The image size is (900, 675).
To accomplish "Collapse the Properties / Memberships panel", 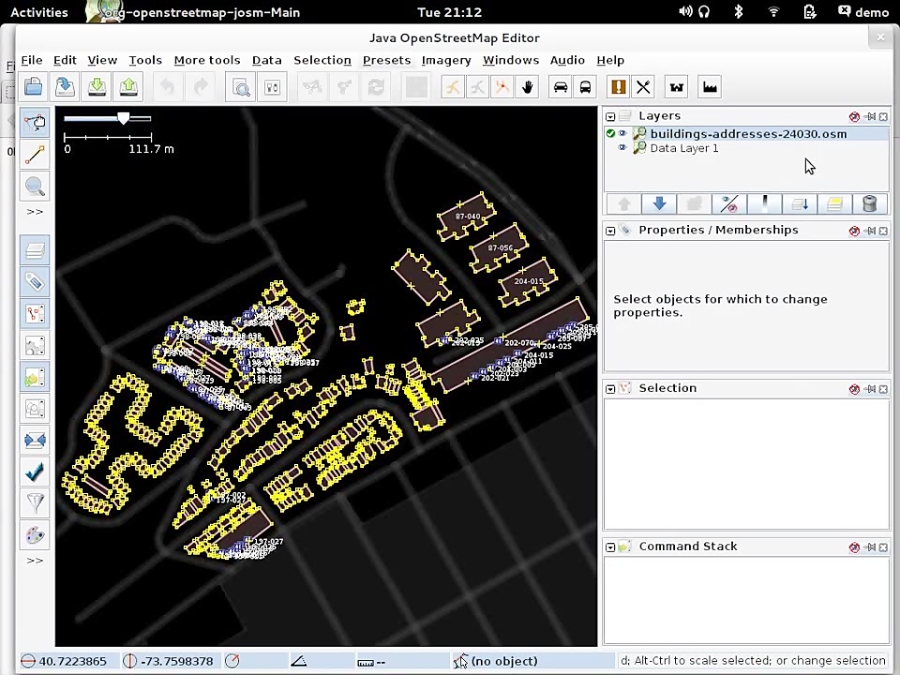I will [x=610, y=230].
